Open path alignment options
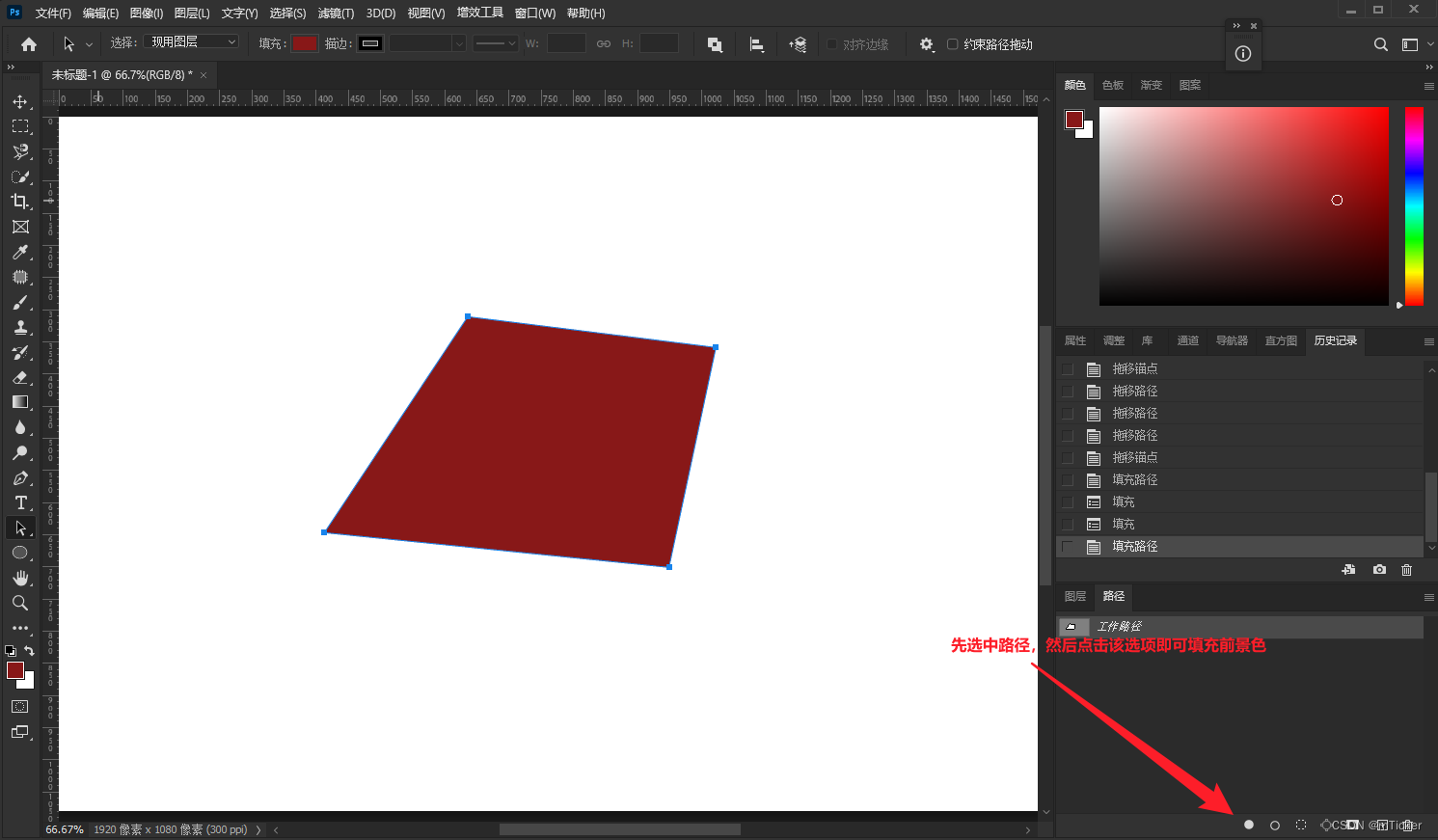Viewport: 1438px width, 840px height. click(x=757, y=44)
